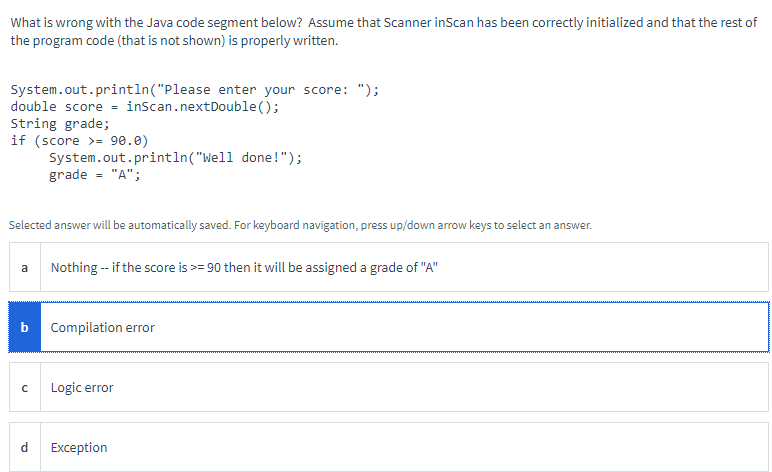Click the inScan.nextDouble() code line
The width and height of the screenshot is (772, 472).
pyautogui.click(x=145, y=107)
